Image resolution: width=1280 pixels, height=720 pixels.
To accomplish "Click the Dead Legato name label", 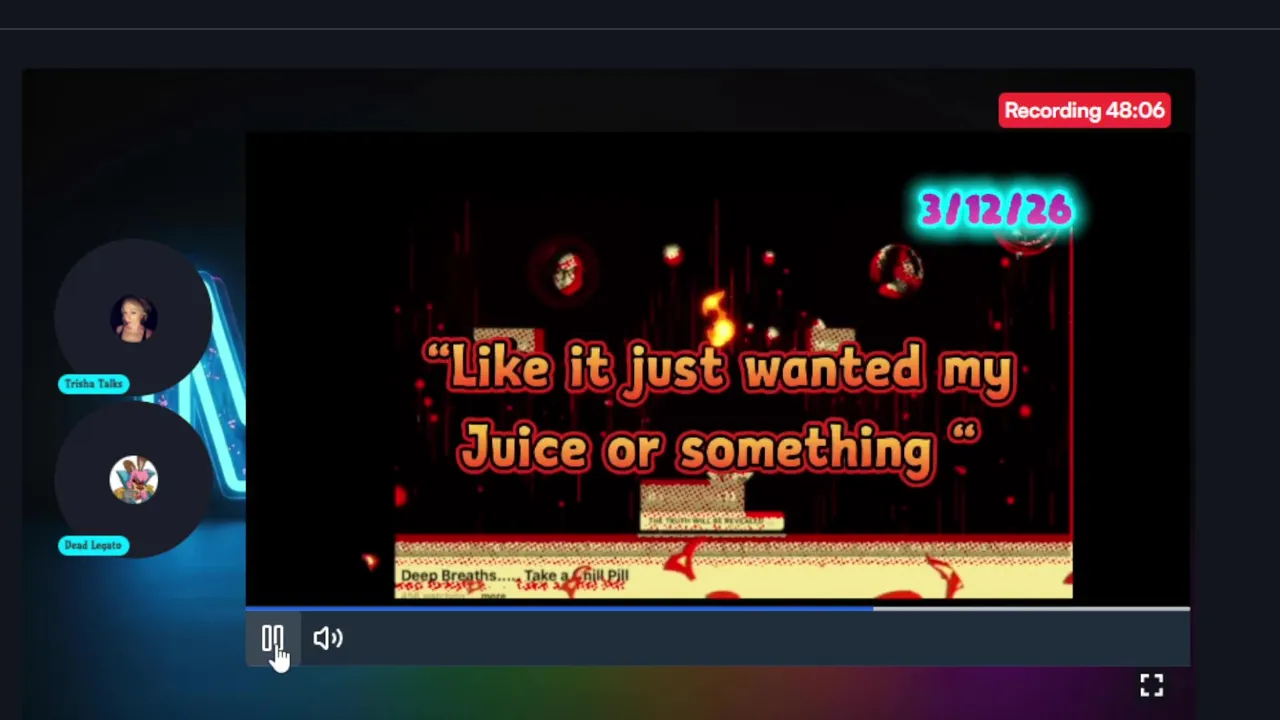I will pyautogui.click(x=93, y=545).
